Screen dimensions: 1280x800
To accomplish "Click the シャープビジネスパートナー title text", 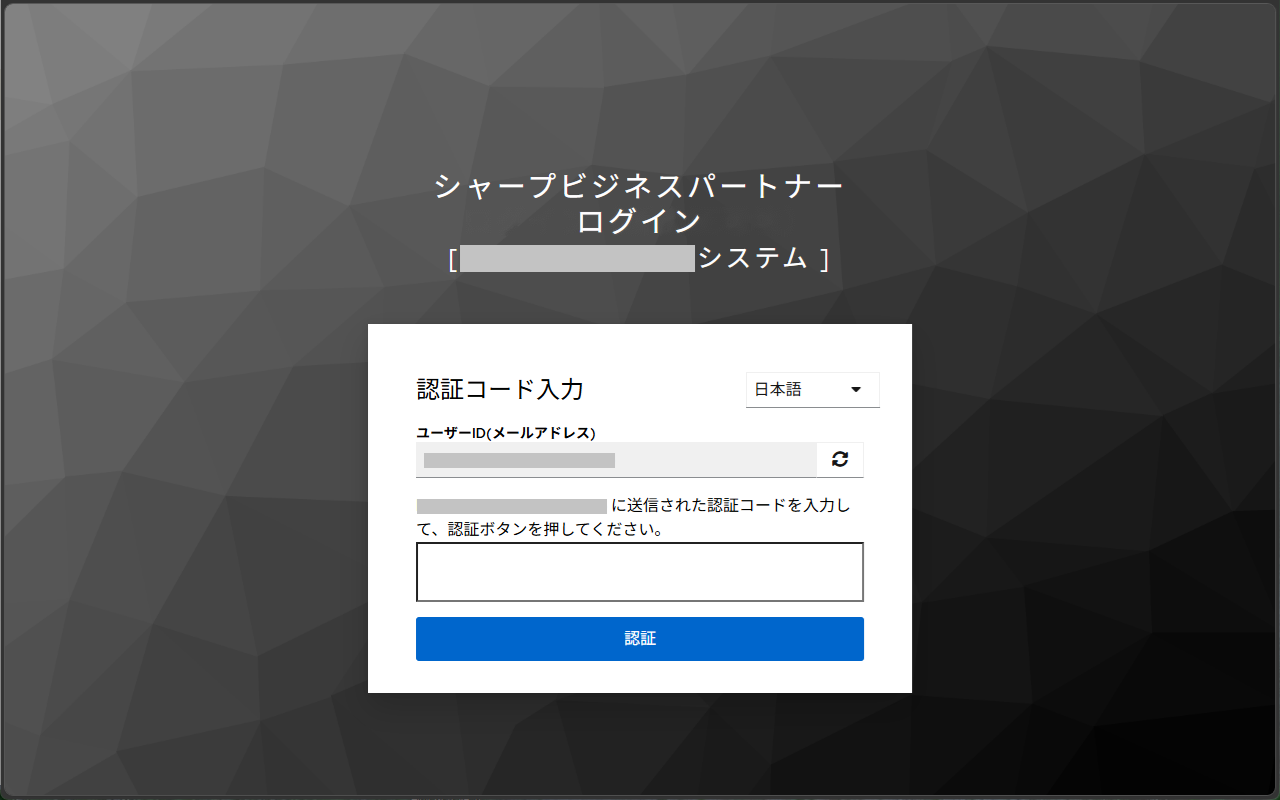I will point(640,187).
